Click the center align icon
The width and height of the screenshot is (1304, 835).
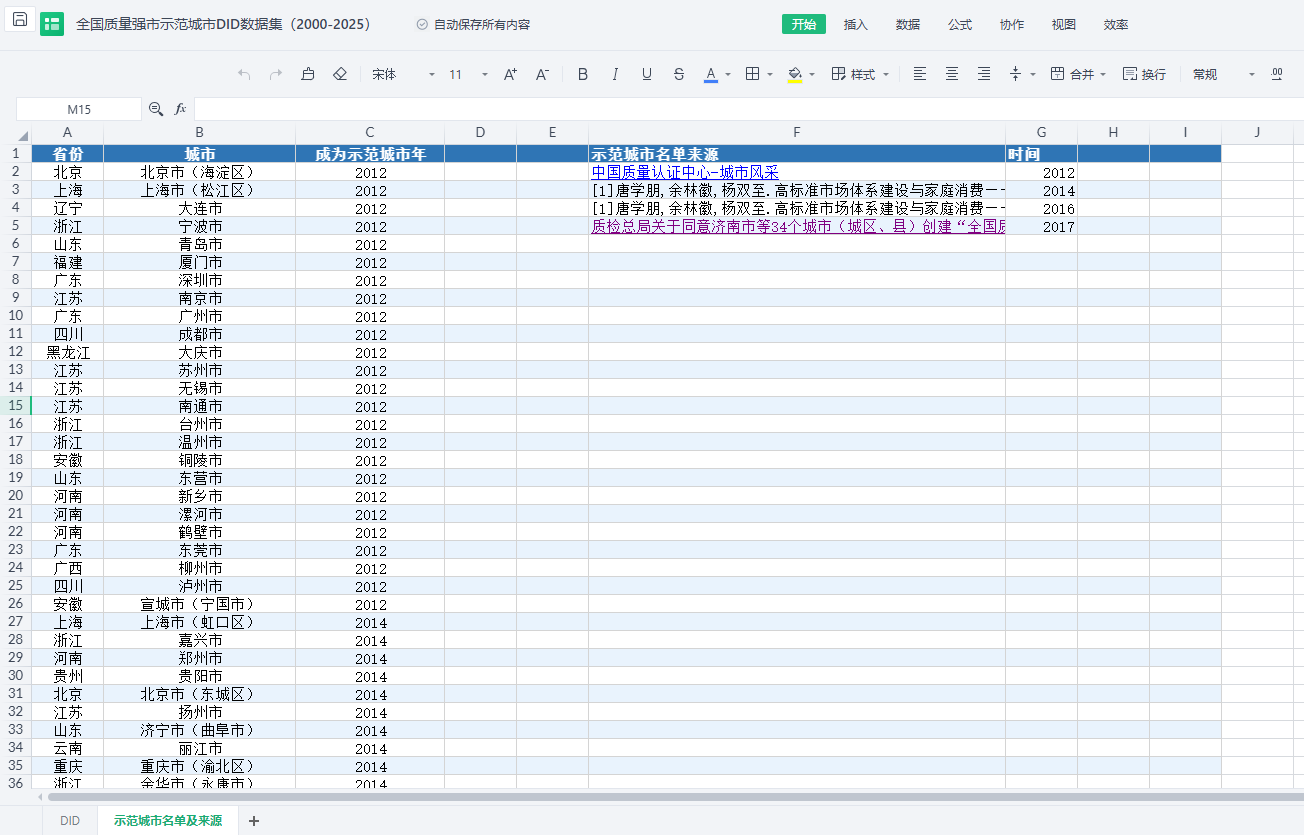tap(952, 74)
